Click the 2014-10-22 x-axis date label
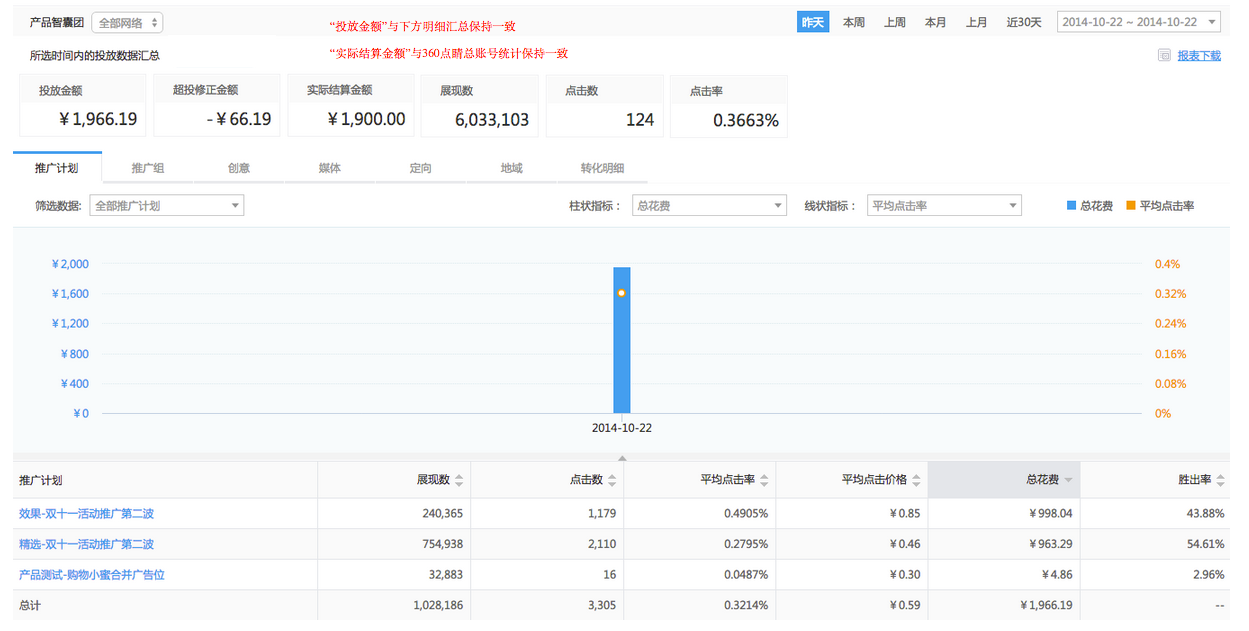This screenshot has width=1249, height=631. (622, 428)
